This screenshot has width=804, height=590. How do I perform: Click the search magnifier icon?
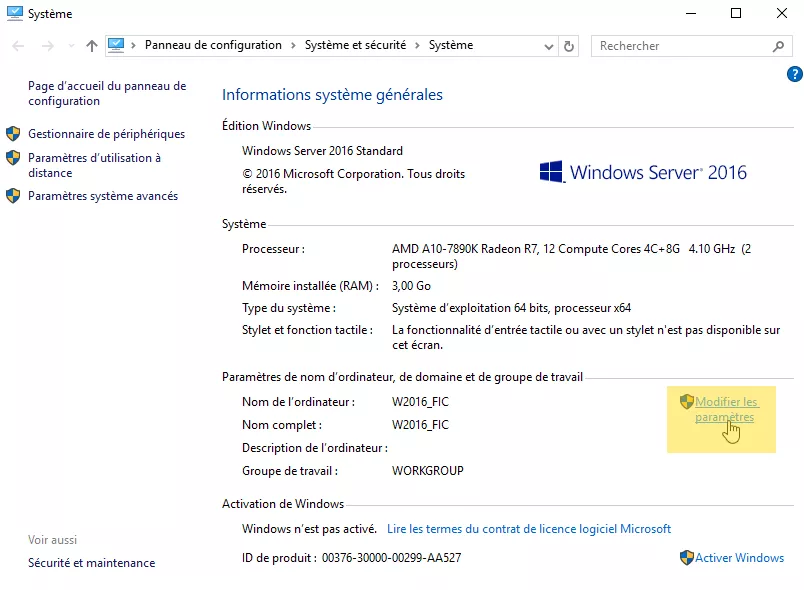click(778, 46)
